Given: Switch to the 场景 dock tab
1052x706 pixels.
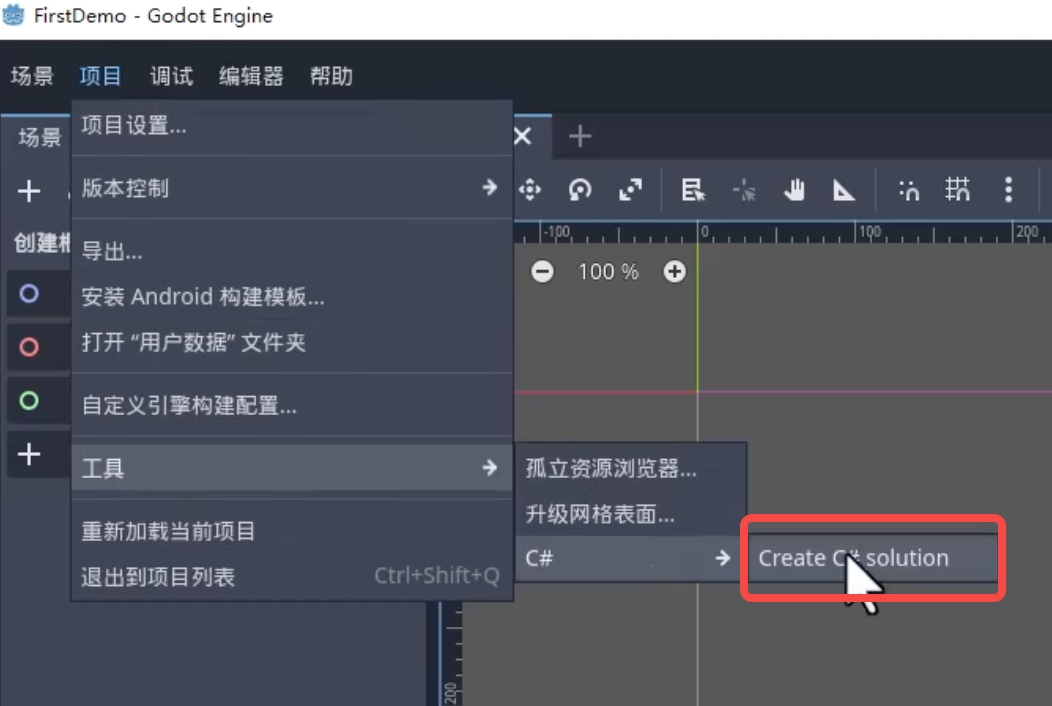Looking at the screenshot, I should click(37, 138).
